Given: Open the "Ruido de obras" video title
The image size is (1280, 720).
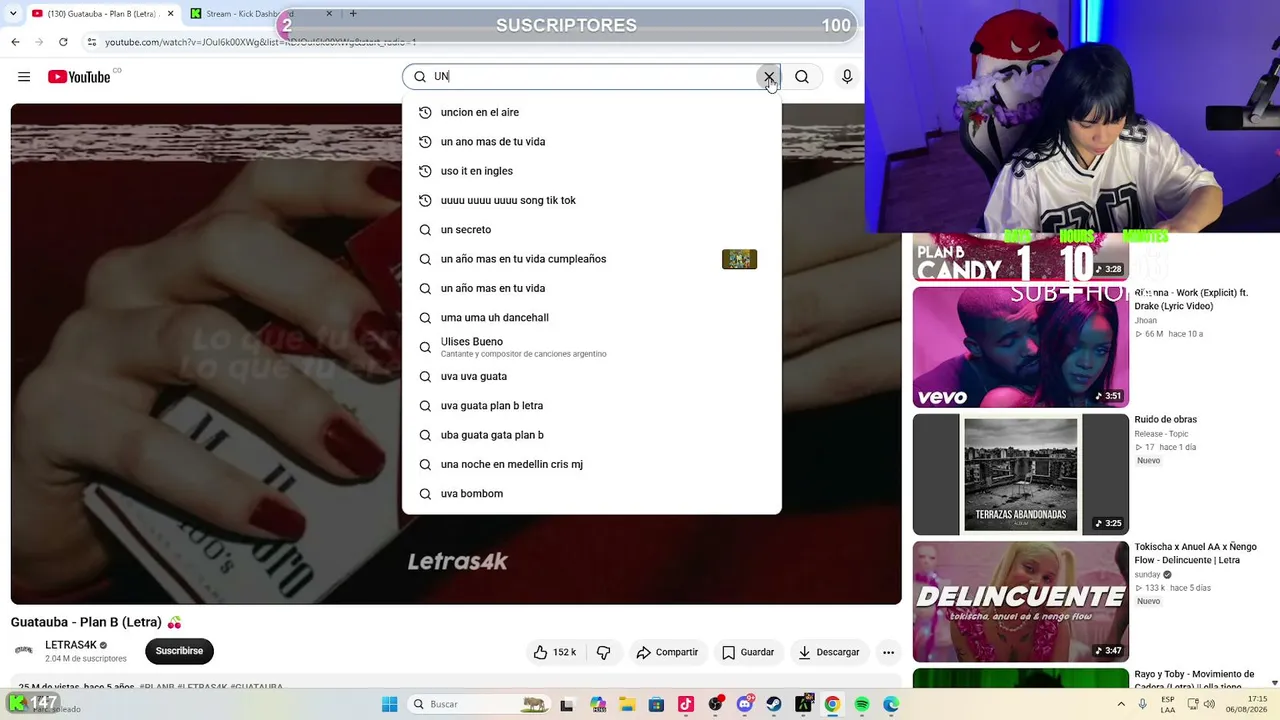Looking at the screenshot, I should tap(1165, 420).
